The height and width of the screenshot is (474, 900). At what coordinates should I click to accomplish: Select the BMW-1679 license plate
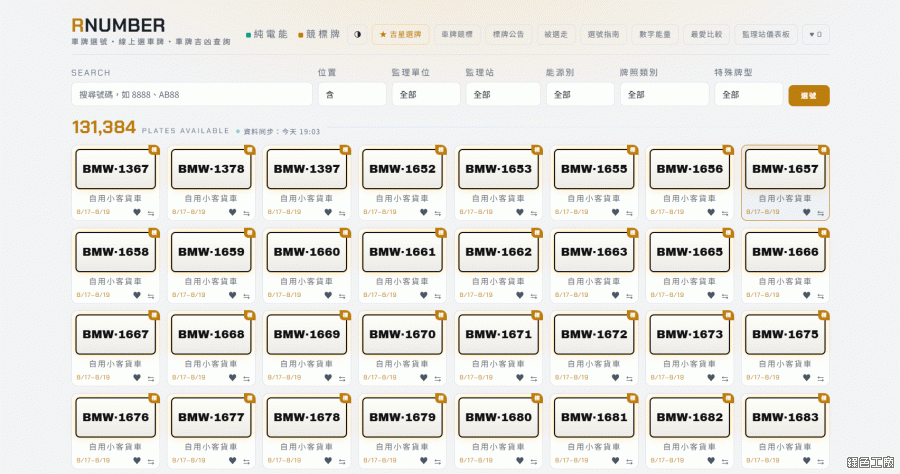click(x=402, y=417)
